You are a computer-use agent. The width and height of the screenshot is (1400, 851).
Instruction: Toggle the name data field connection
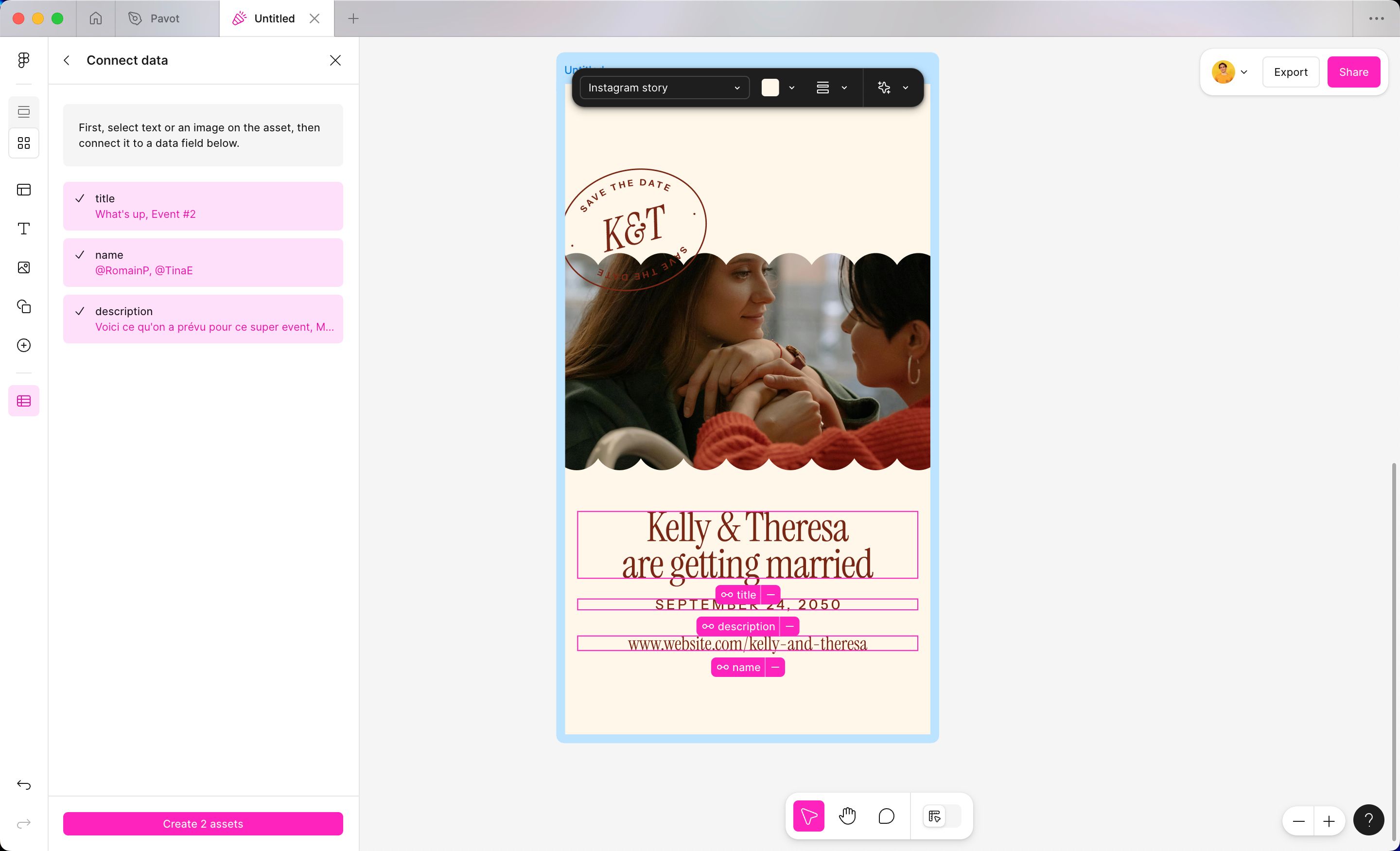pos(203,262)
